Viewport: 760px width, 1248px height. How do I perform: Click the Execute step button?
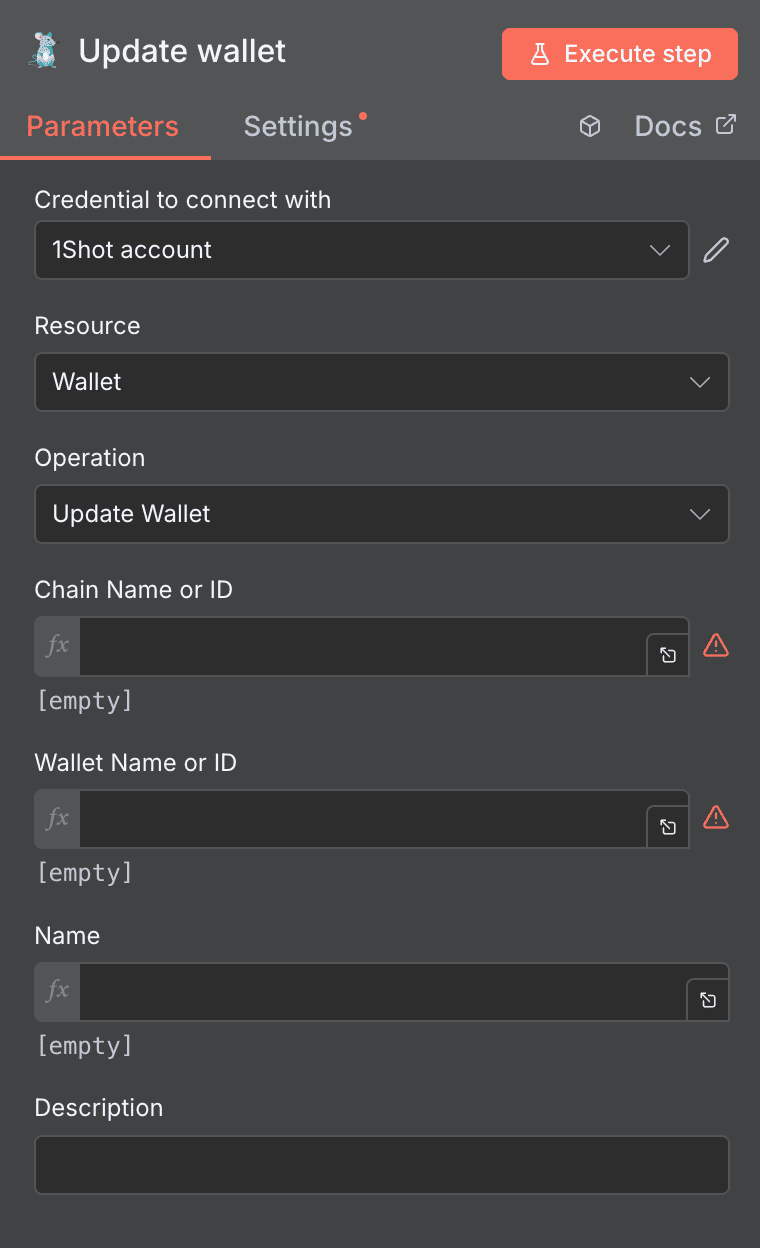click(619, 53)
